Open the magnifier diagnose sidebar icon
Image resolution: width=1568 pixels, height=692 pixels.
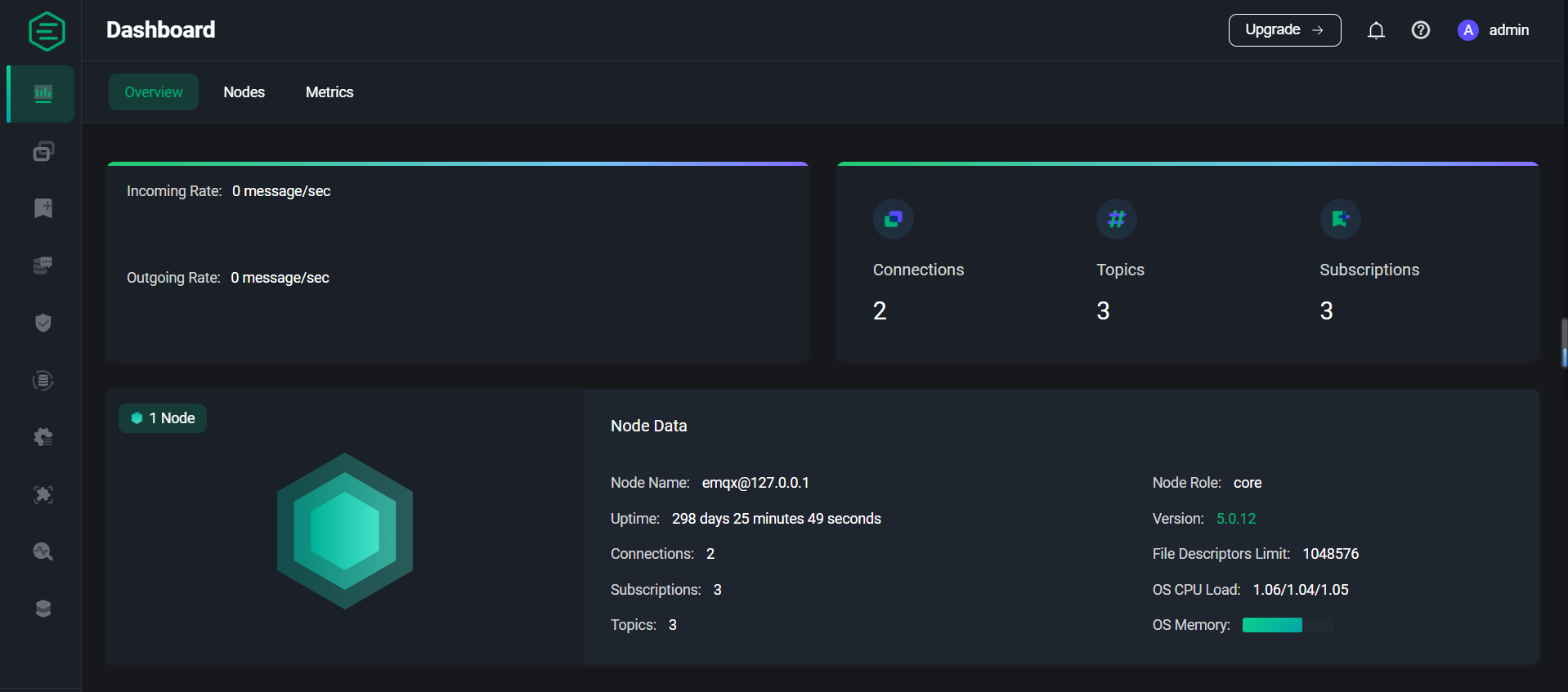point(43,551)
